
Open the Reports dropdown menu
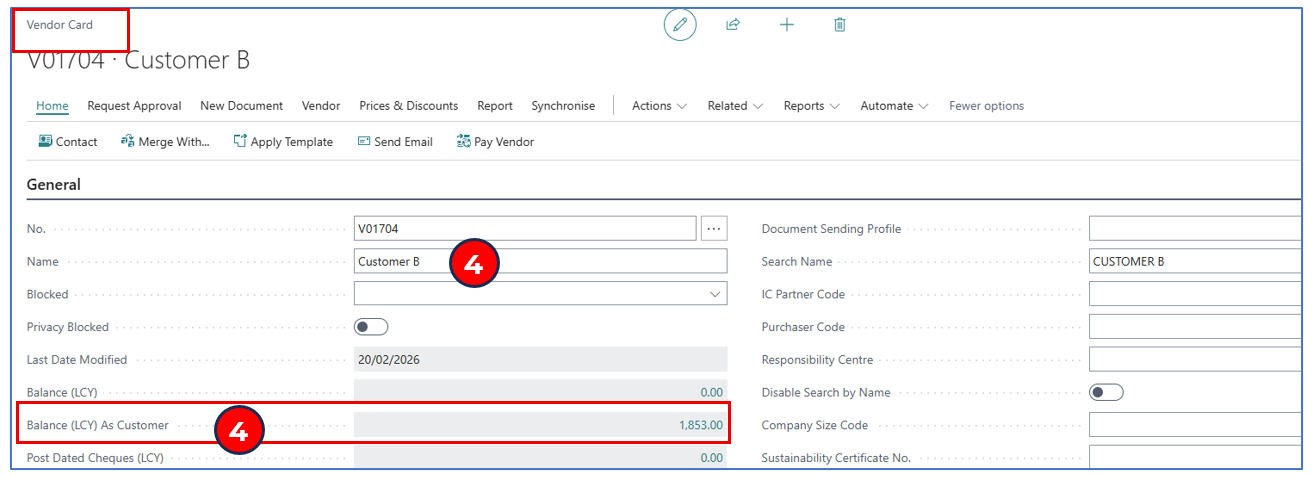811,106
